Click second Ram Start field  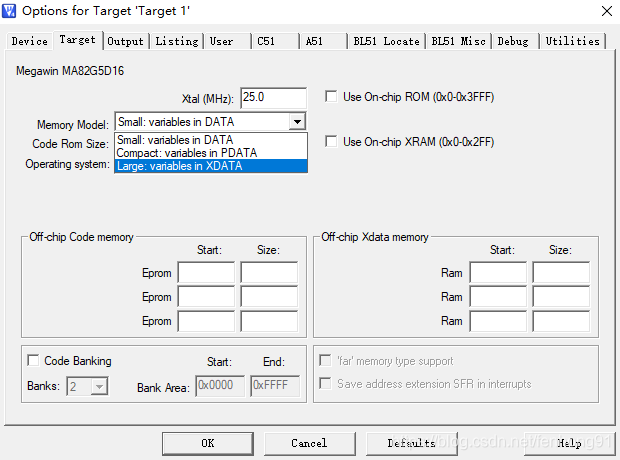point(498,297)
